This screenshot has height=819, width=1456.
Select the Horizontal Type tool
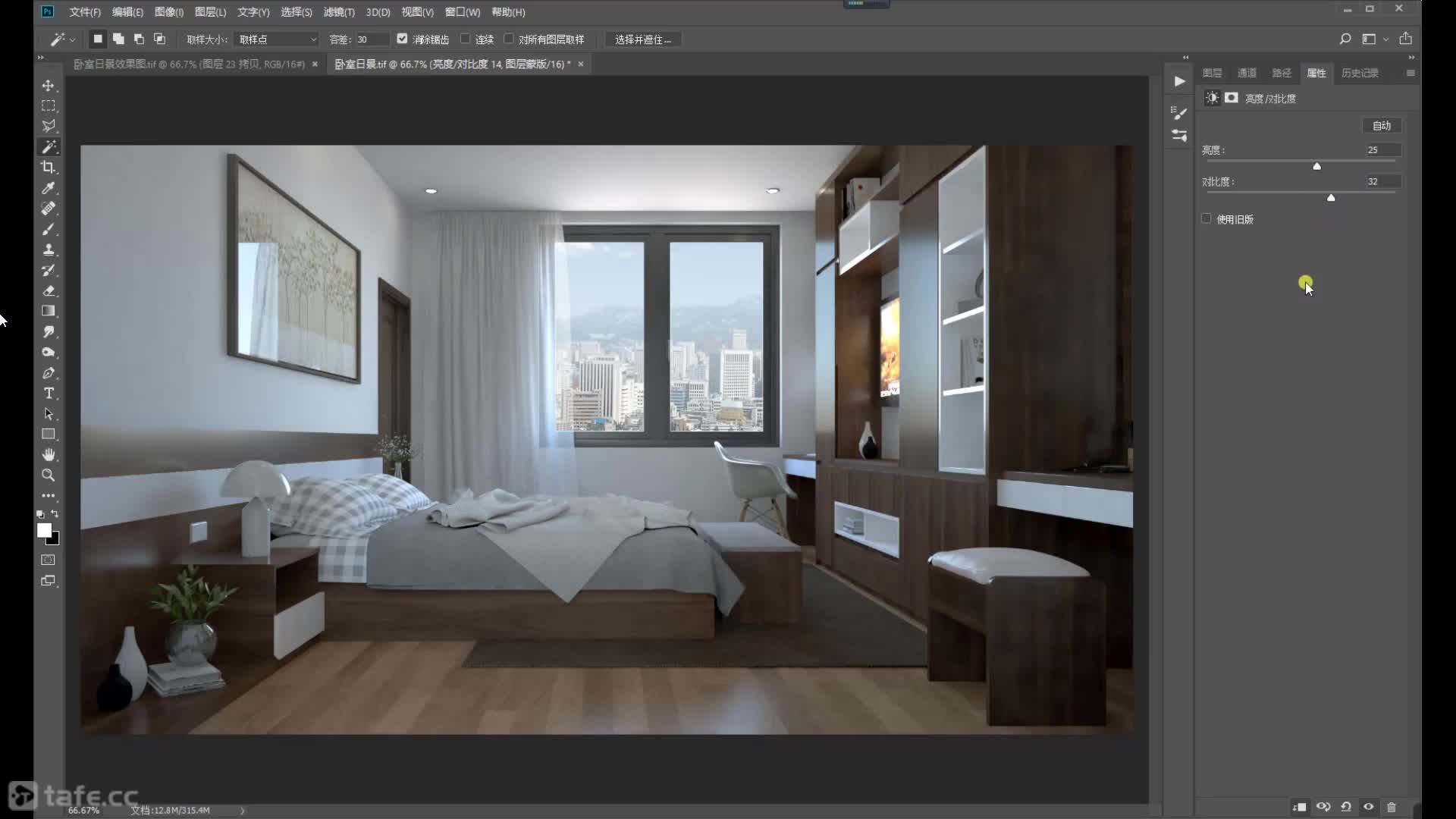pos(48,394)
